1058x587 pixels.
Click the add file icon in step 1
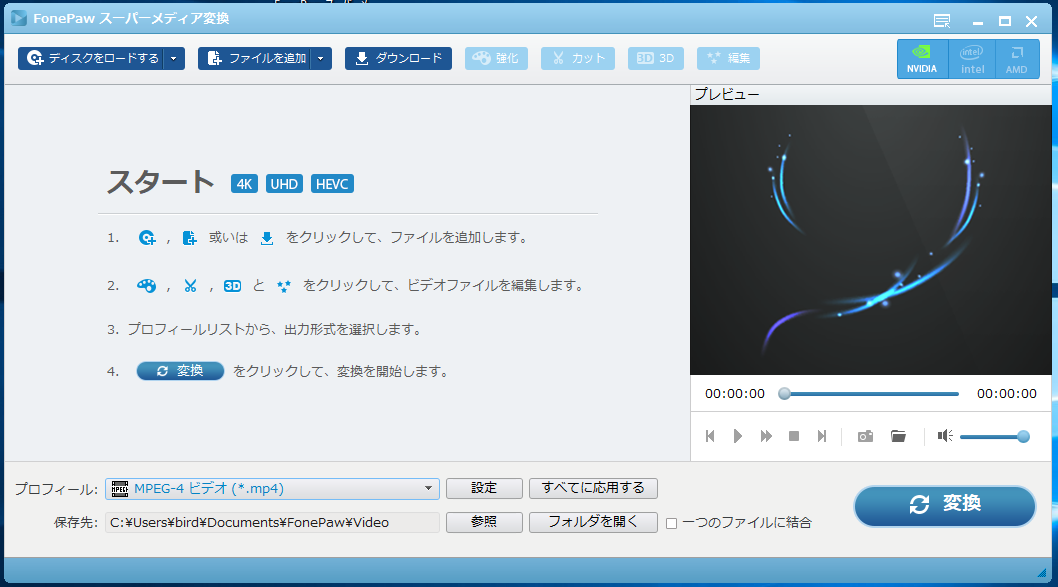[x=190, y=238]
